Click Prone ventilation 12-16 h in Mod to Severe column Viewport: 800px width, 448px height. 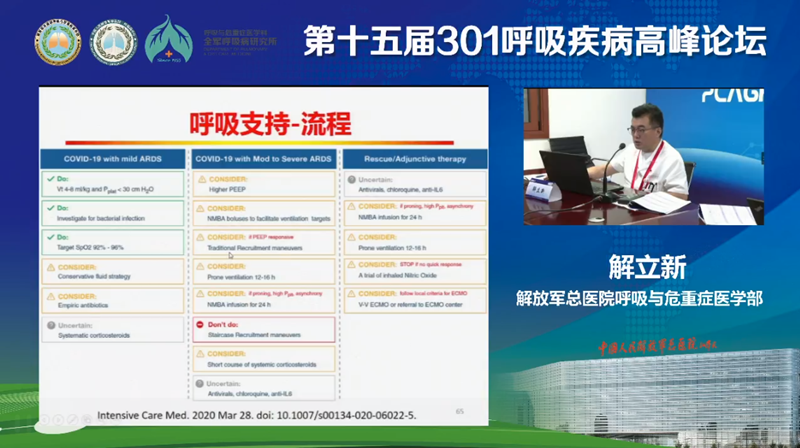(241, 277)
